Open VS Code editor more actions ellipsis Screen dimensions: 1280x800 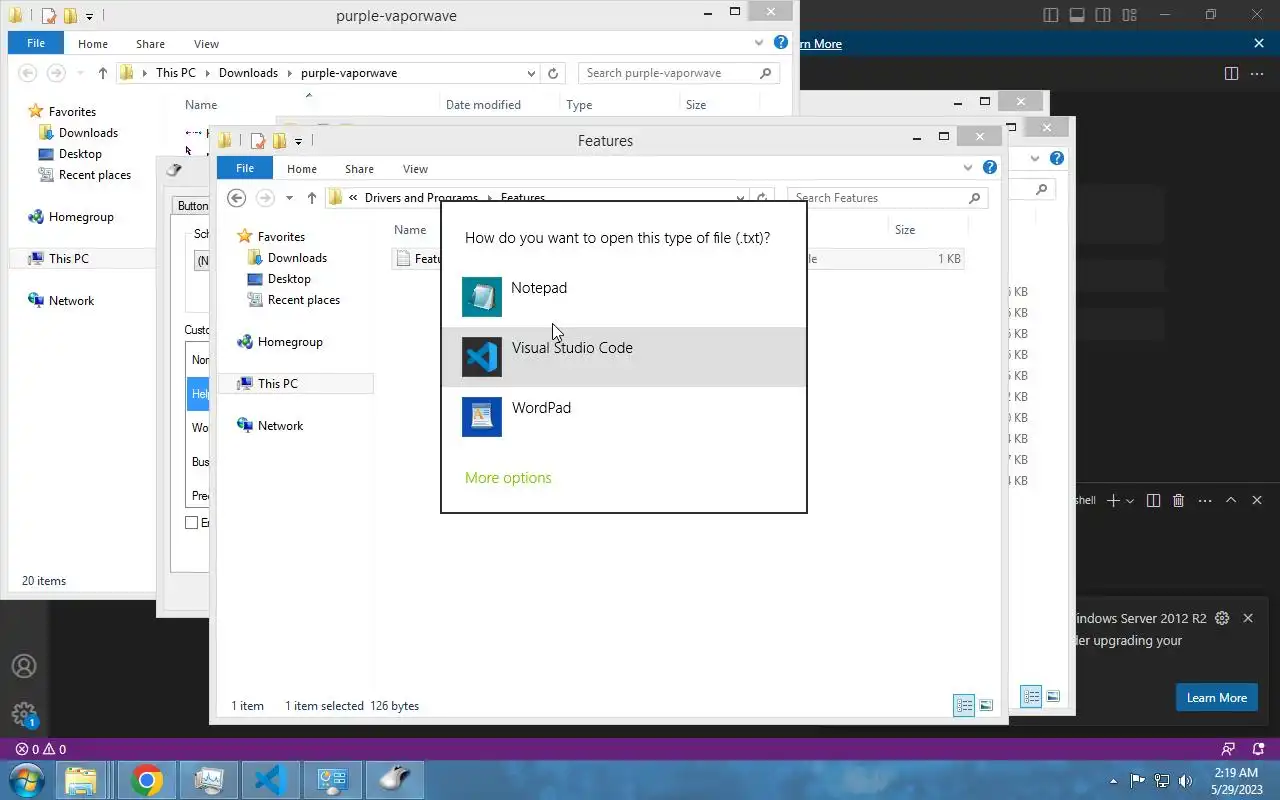click(1257, 73)
